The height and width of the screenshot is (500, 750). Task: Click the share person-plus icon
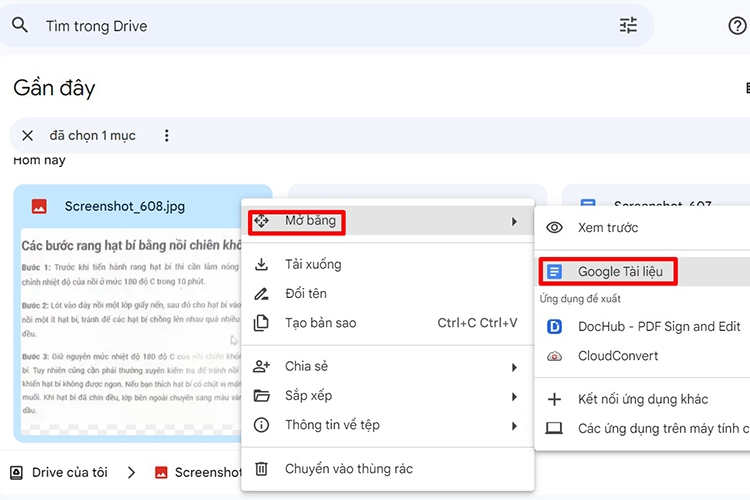coord(261,367)
